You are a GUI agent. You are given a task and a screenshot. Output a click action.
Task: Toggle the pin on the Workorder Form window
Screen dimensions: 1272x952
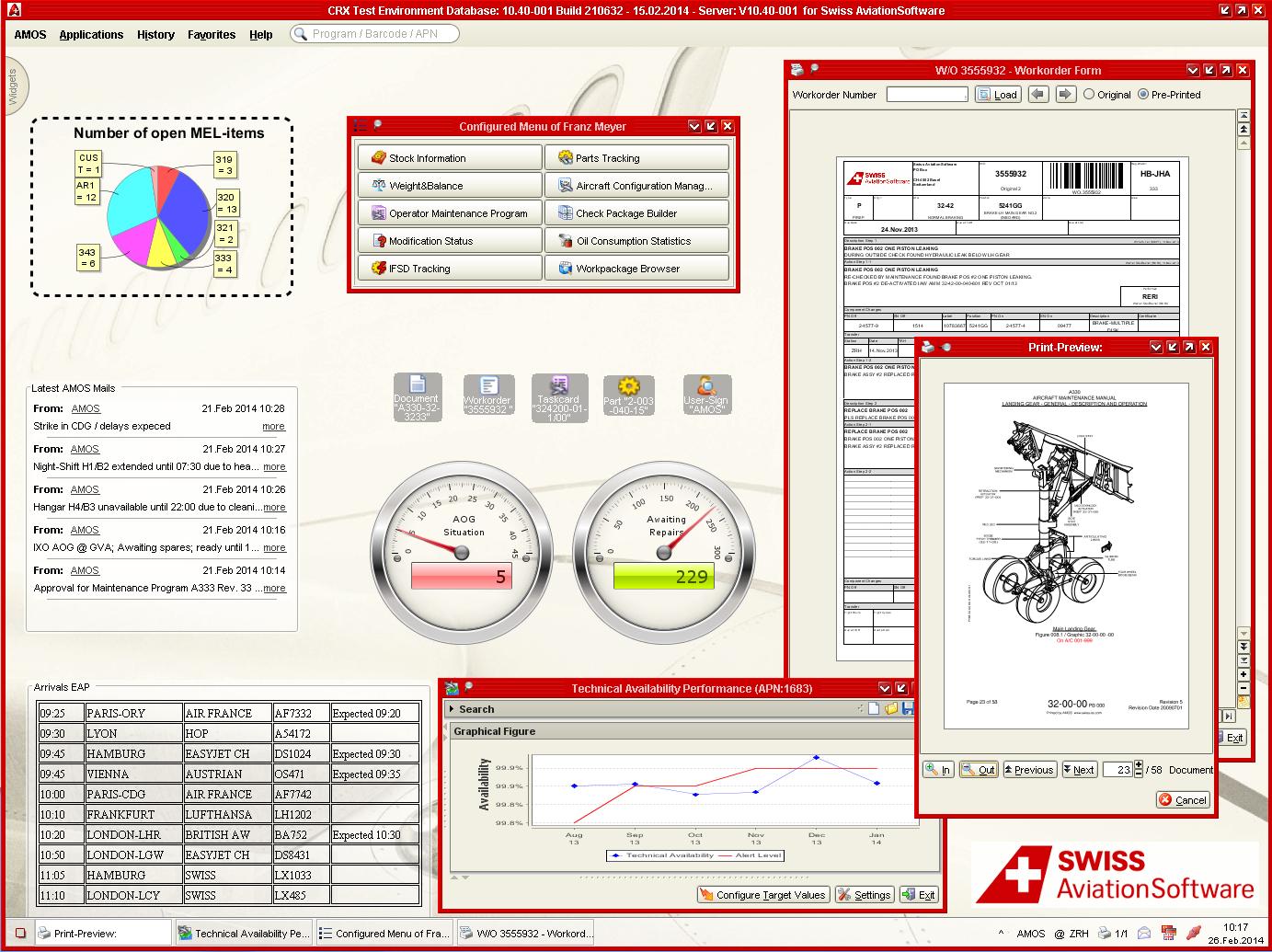point(813,69)
